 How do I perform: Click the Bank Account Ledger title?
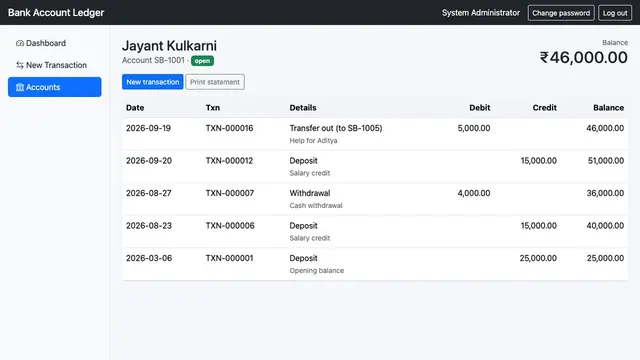(56, 13)
